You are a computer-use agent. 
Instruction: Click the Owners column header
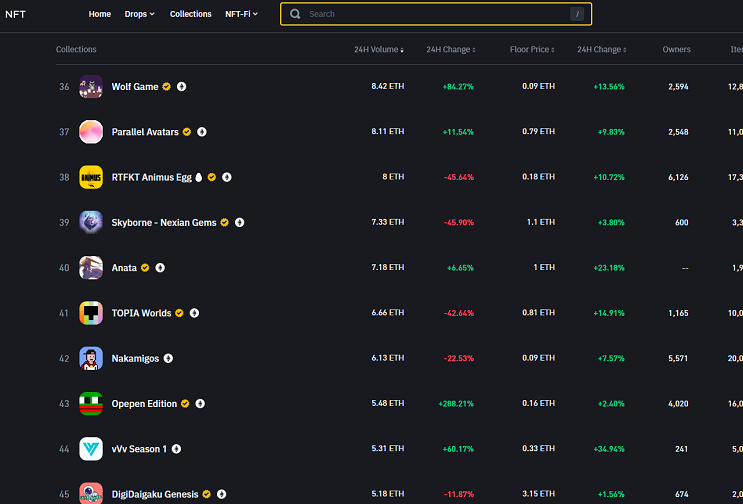(676, 49)
